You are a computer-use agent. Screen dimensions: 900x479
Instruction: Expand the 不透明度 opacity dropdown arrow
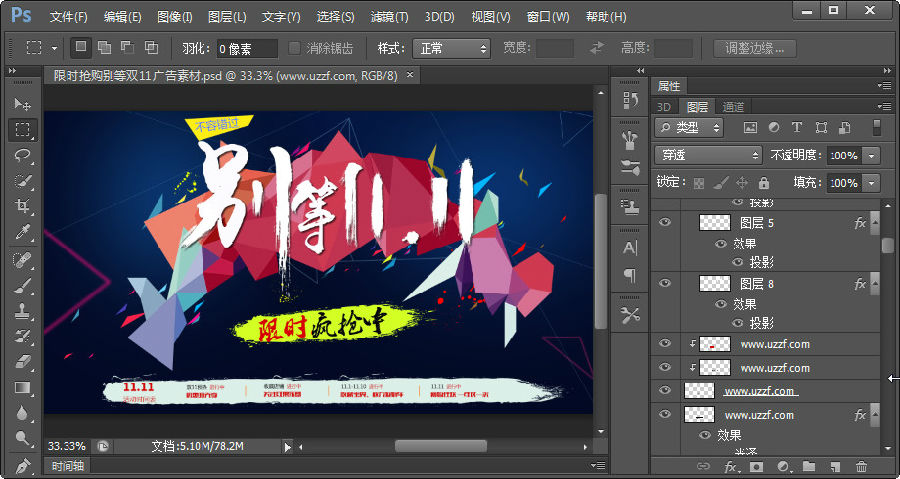[x=872, y=155]
